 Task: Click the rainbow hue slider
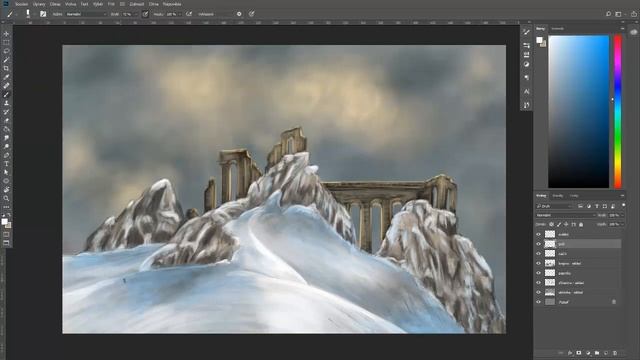click(x=618, y=111)
